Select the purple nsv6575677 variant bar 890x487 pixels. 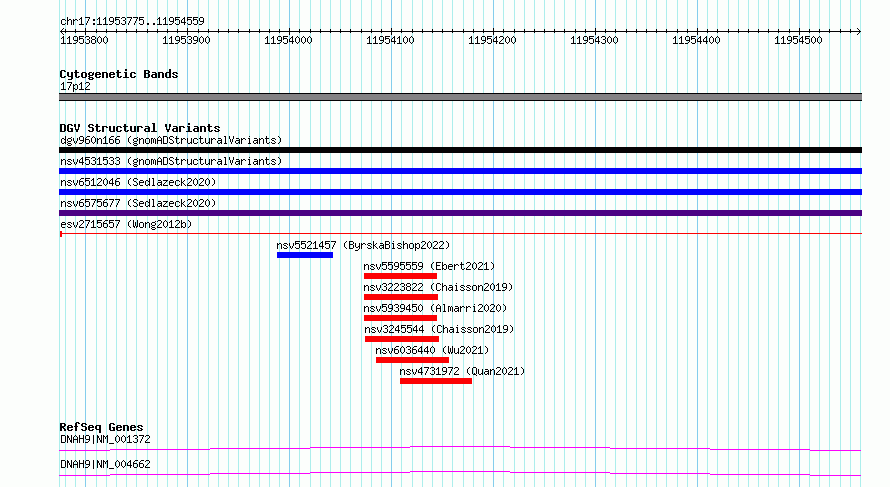pyautogui.click(x=460, y=213)
